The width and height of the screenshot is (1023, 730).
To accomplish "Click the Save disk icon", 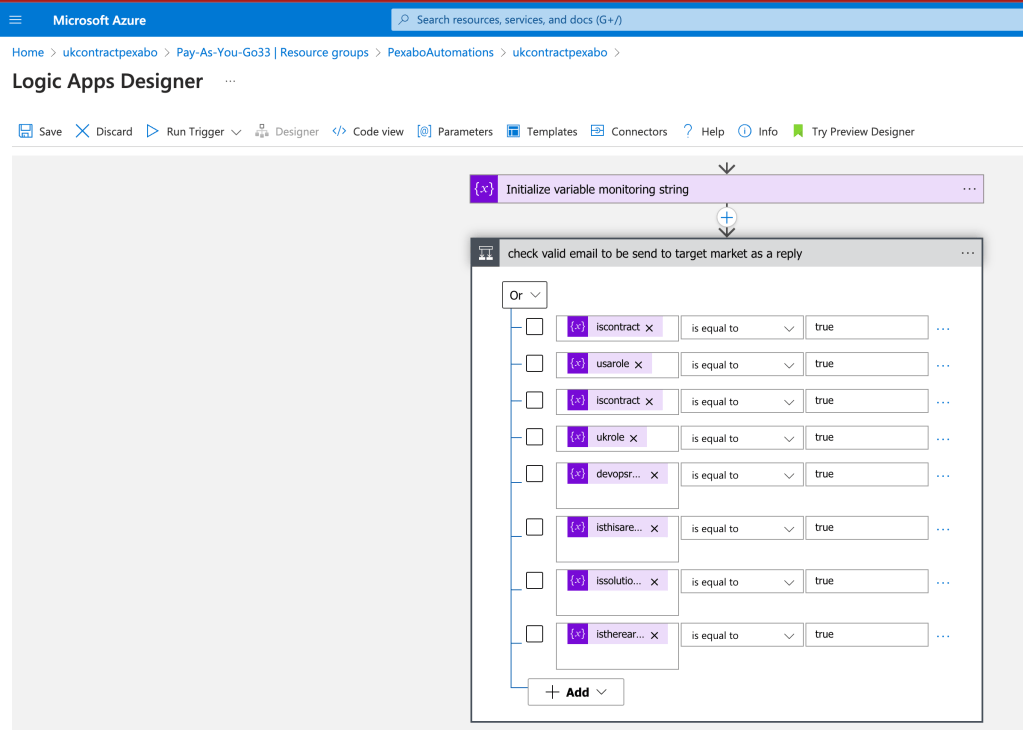I will [25, 131].
